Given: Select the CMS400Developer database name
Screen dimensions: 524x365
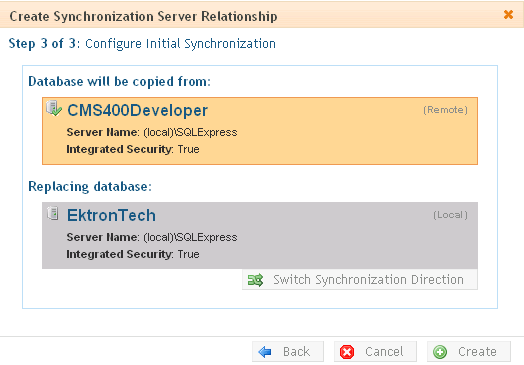Looking at the screenshot, I should (x=137, y=110).
